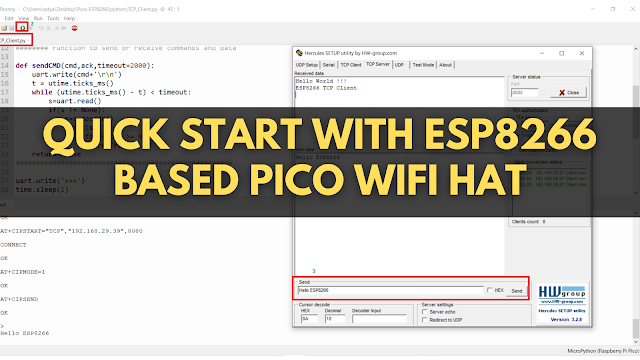Enable the HEX checkbox next to Send
The width and height of the screenshot is (640, 360).
(x=490, y=290)
